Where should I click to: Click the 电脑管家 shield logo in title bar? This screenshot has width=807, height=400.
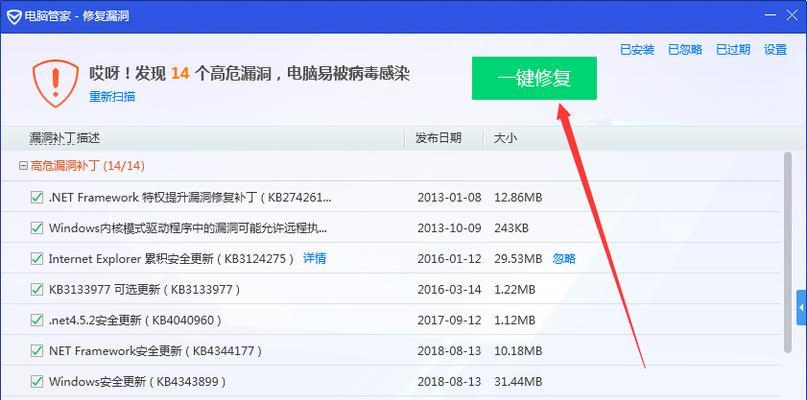coord(14,16)
